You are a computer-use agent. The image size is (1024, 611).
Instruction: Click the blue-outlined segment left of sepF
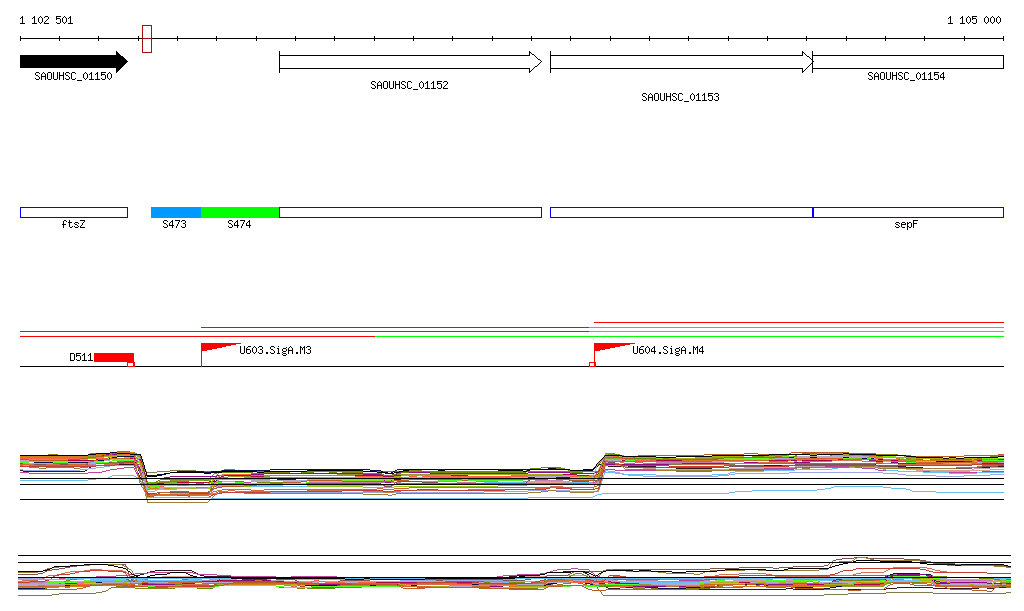681,212
